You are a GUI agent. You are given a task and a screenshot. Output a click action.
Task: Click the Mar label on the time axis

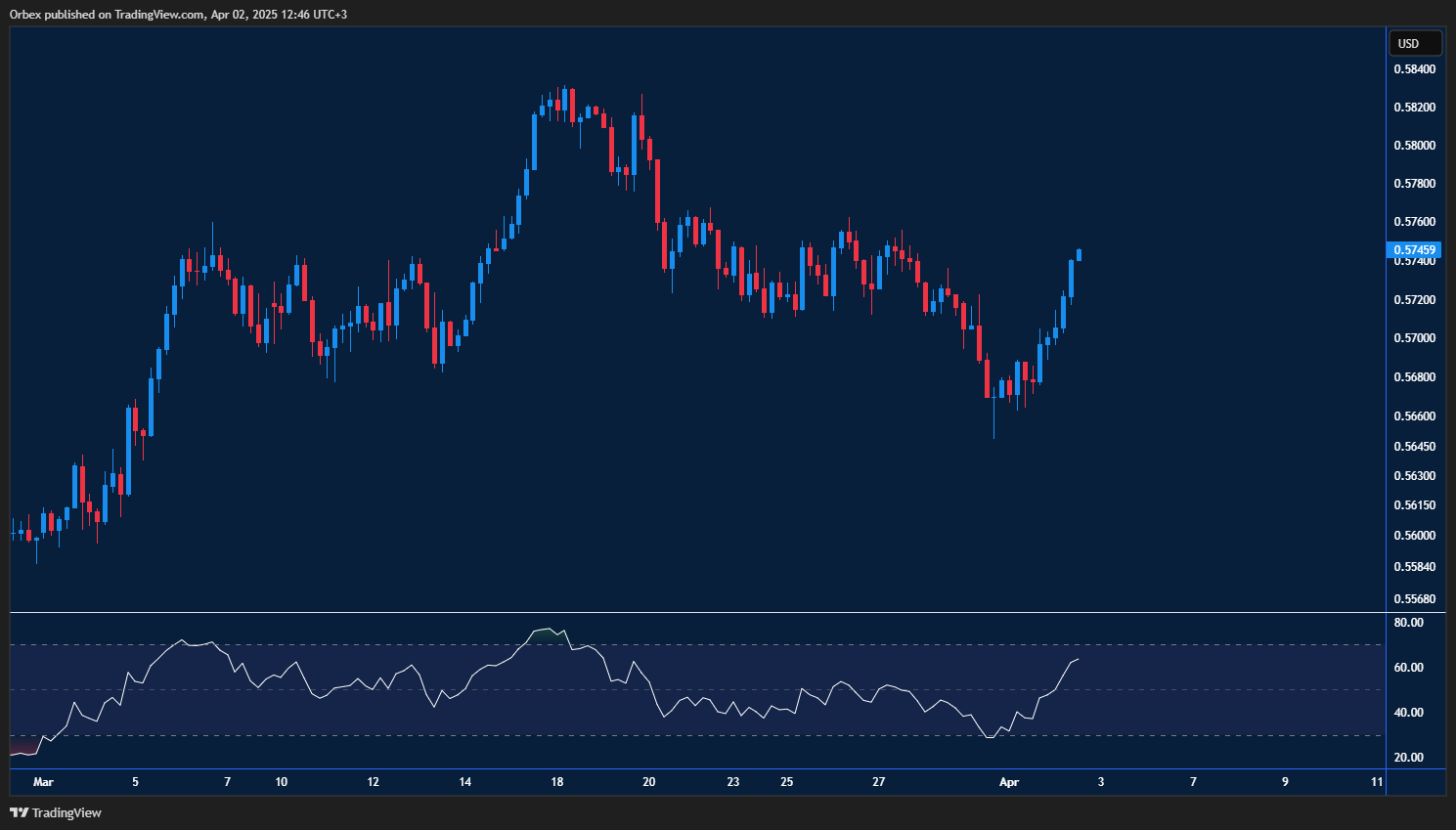click(x=43, y=782)
